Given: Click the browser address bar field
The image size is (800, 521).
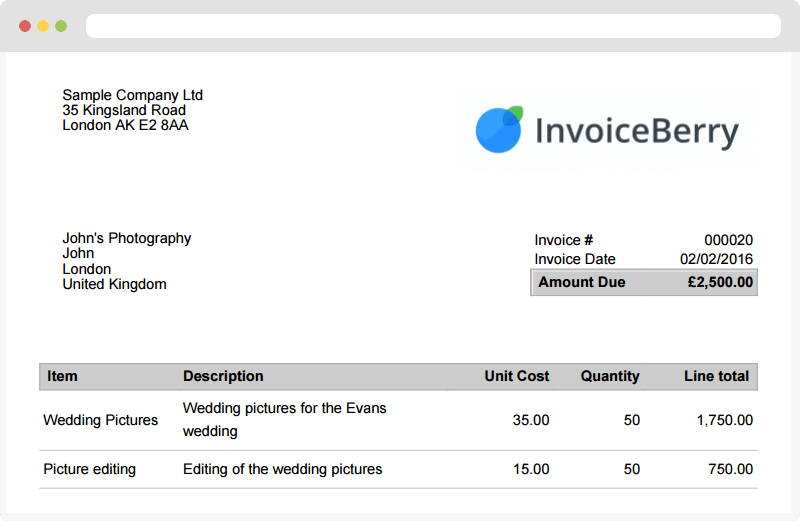Looking at the screenshot, I should click(432, 26).
